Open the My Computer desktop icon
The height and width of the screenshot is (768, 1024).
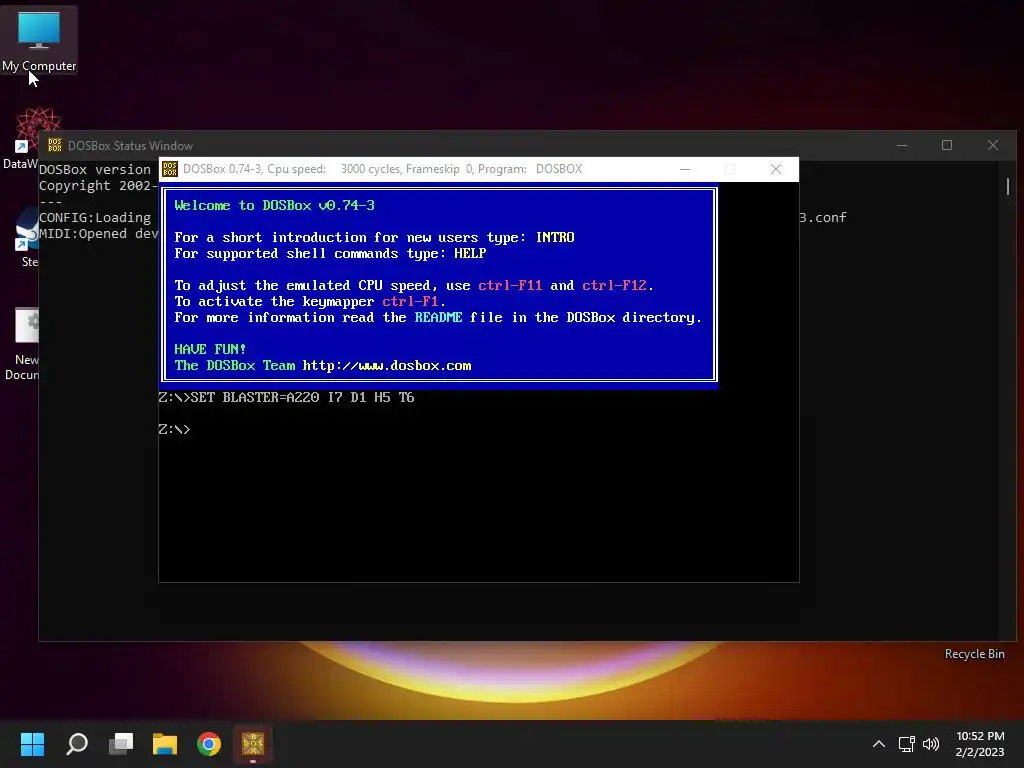point(39,39)
